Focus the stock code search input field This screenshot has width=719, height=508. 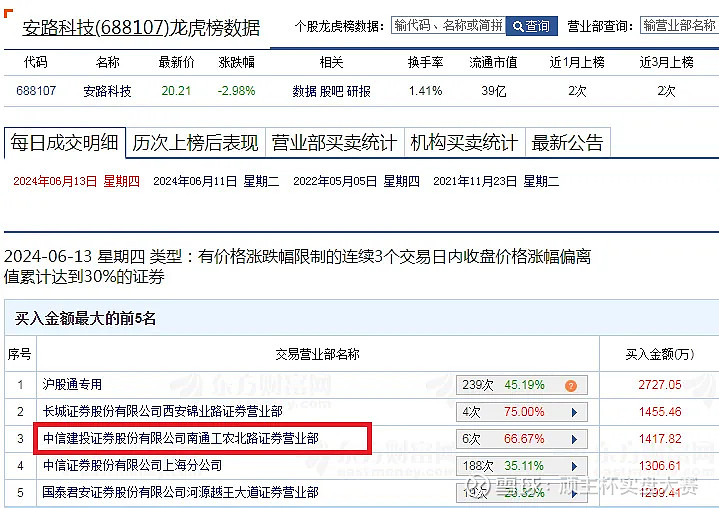[x=448, y=25]
